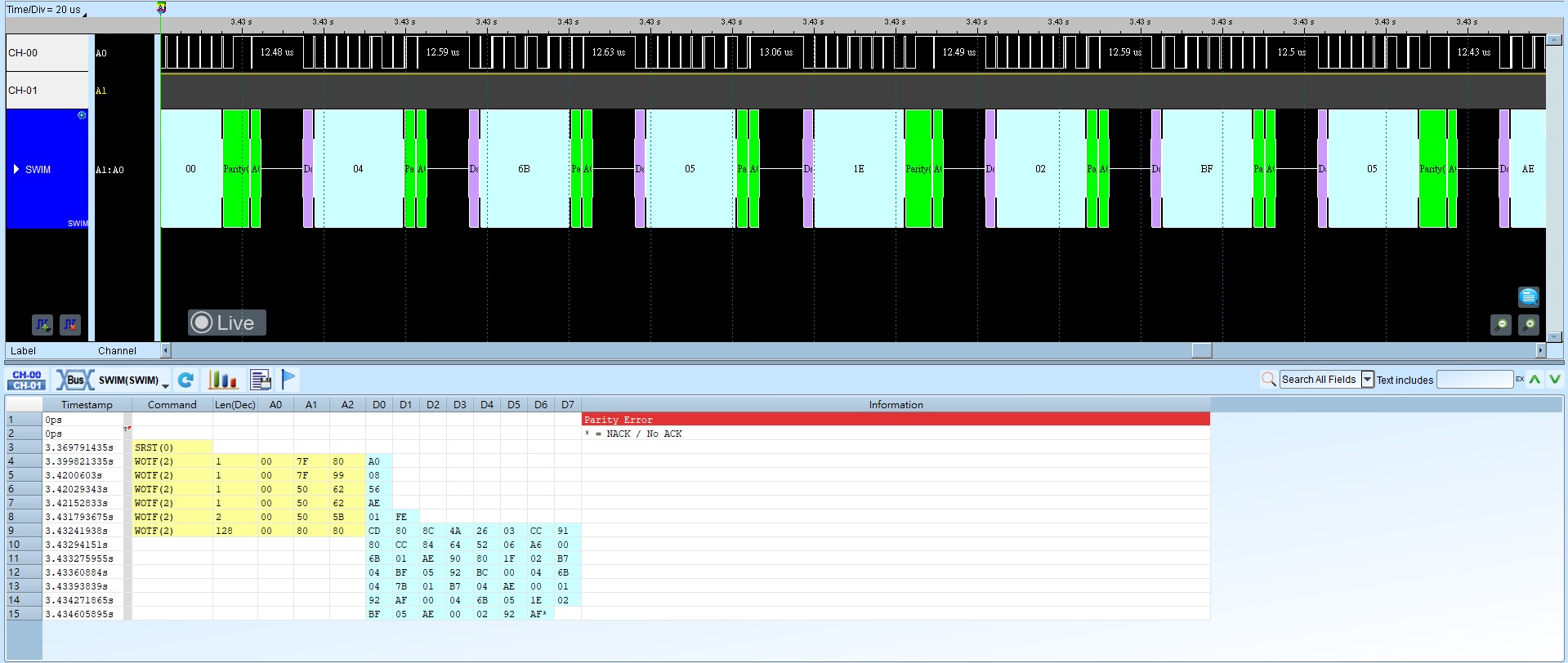Click the waveform horizontal scrollbar thumb
Image resolution: width=1568 pixels, height=663 pixels.
coord(1202,350)
